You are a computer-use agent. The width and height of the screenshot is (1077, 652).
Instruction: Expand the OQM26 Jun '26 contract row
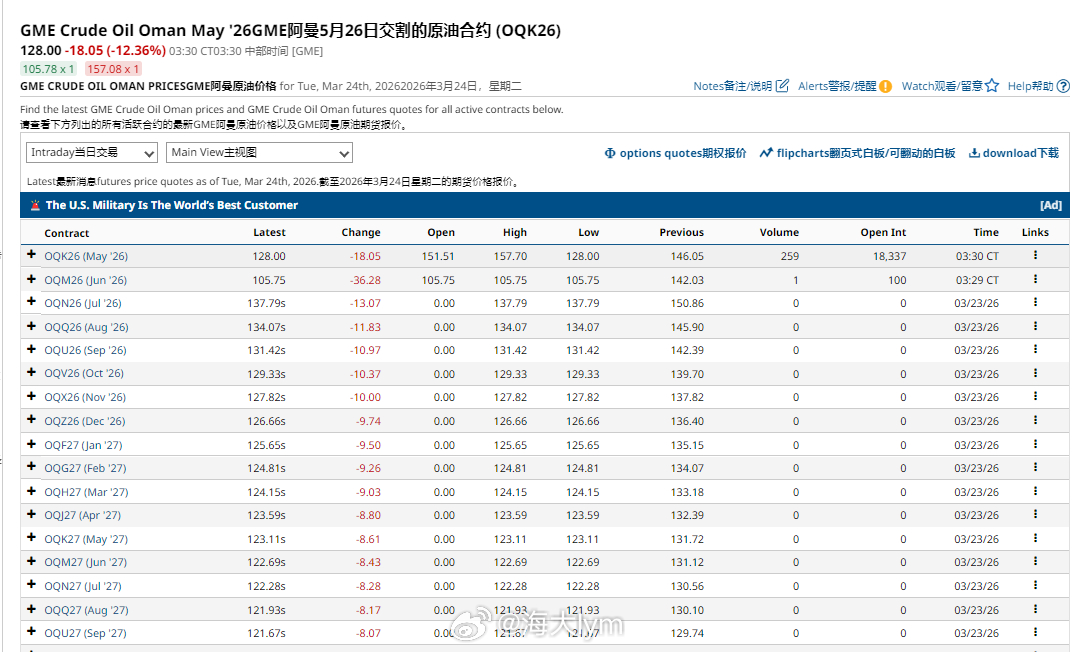30,280
